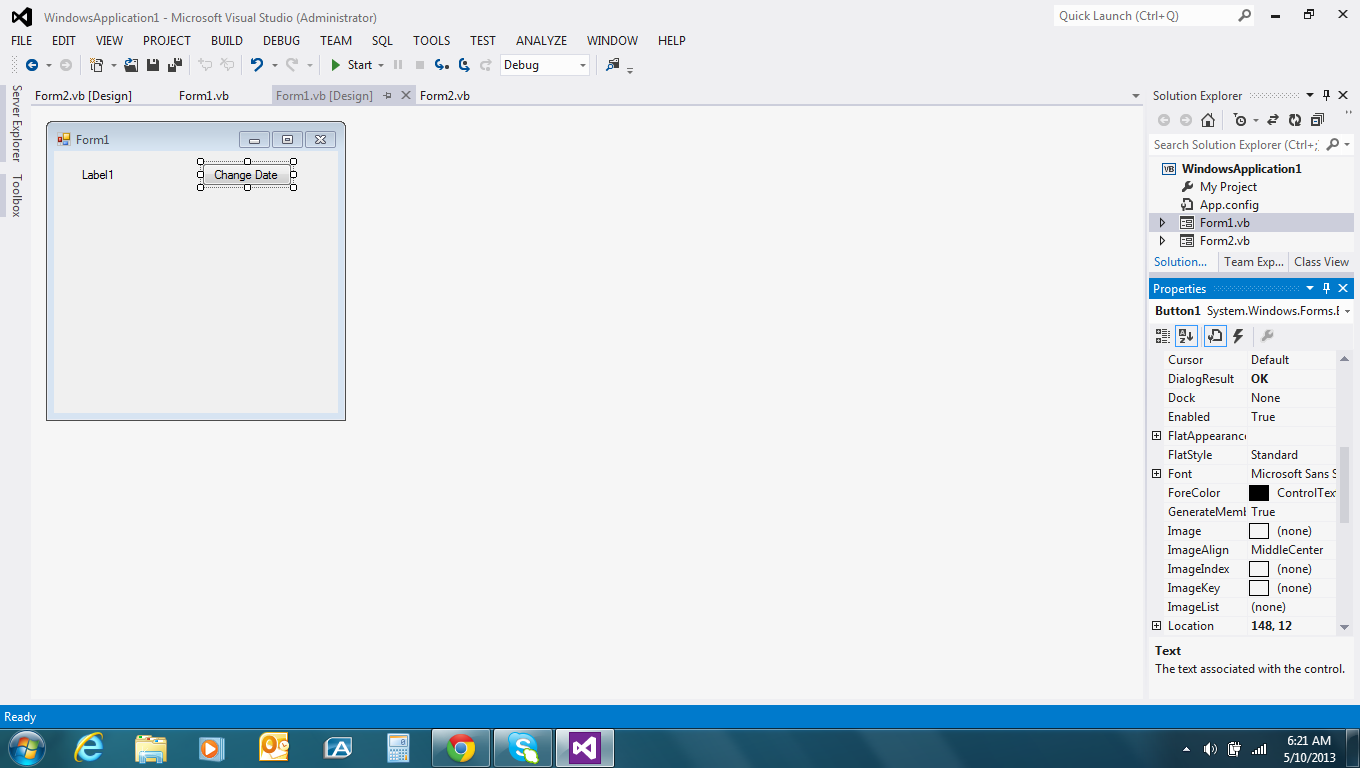Open Skype from the taskbar
Image resolution: width=1360 pixels, height=768 pixels.
coord(523,748)
